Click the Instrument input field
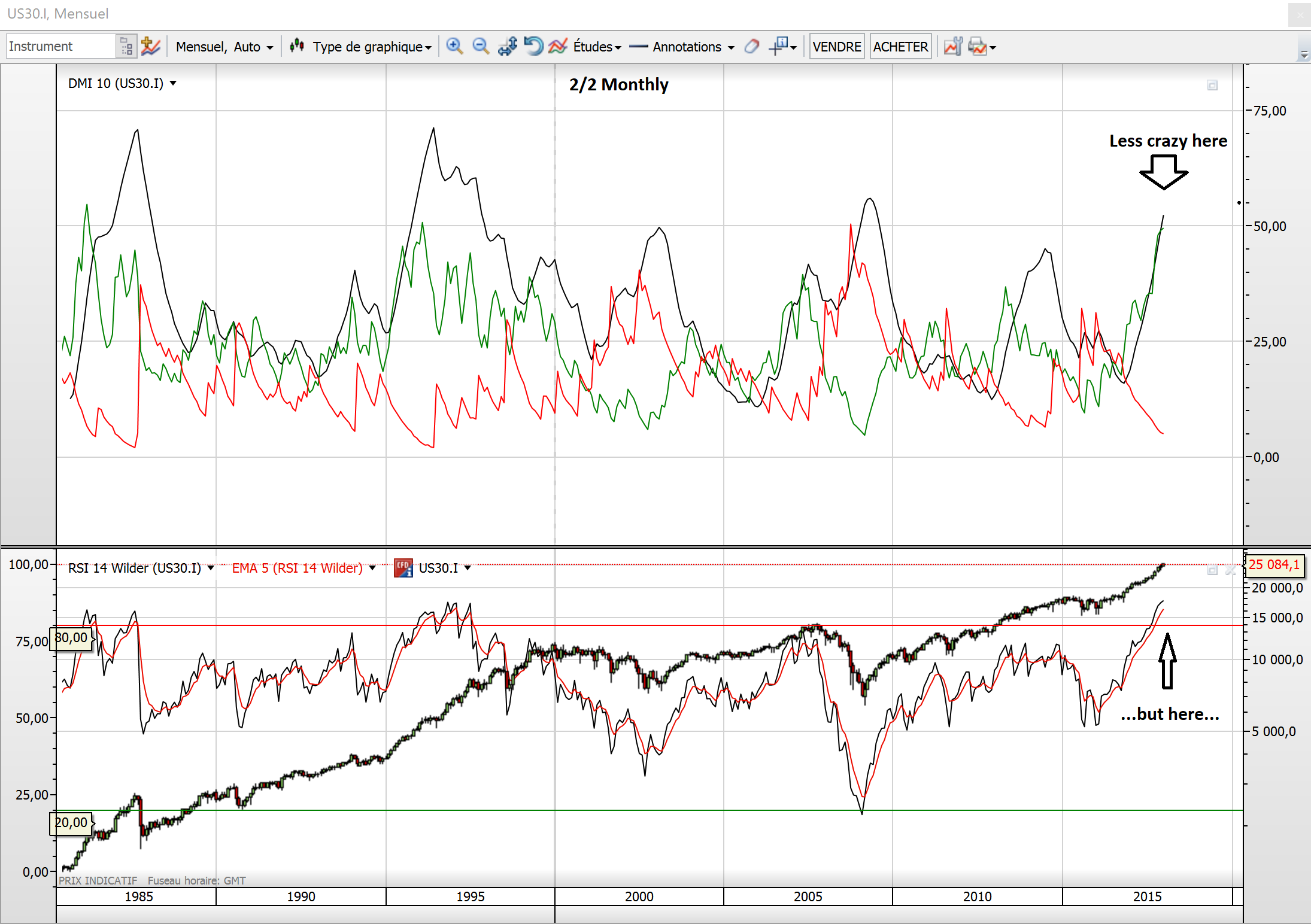 pos(60,46)
